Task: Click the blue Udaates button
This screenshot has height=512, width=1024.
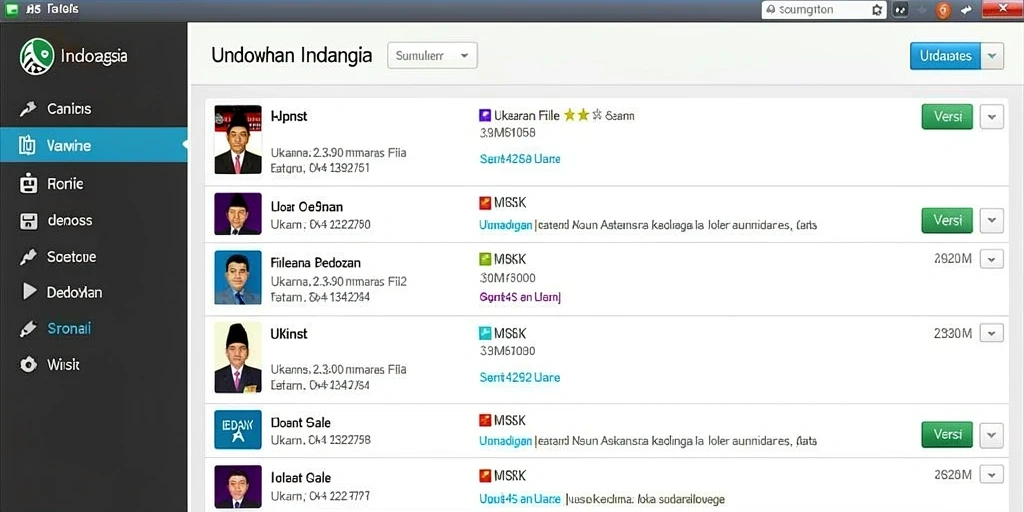Action: [945, 56]
